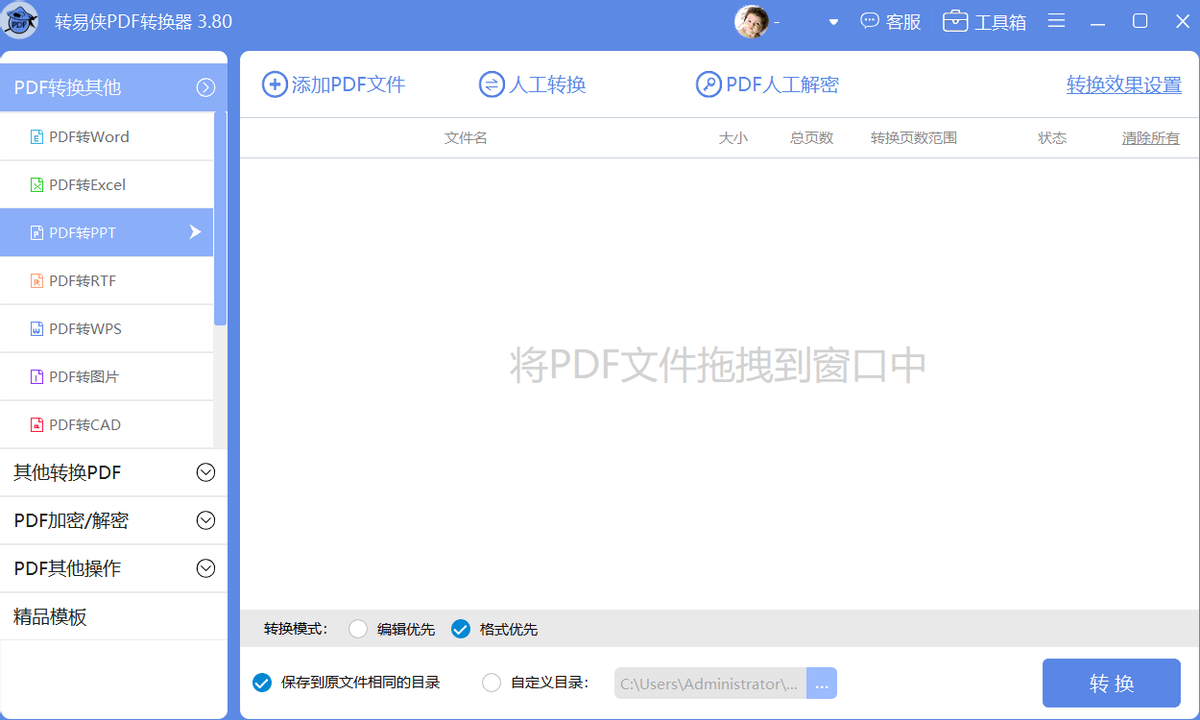
Task: Click the 总页数 column header
Action: (x=812, y=138)
